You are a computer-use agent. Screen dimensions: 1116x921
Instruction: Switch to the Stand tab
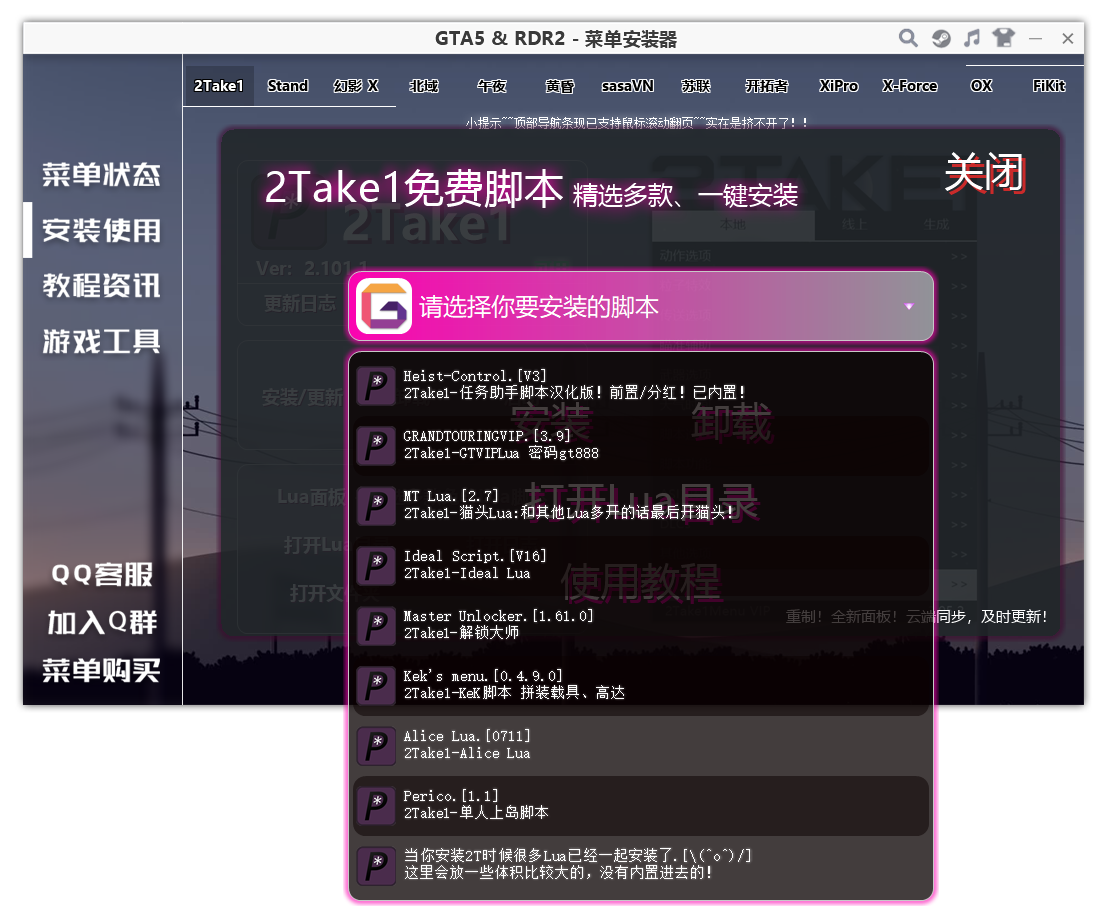point(287,86)
